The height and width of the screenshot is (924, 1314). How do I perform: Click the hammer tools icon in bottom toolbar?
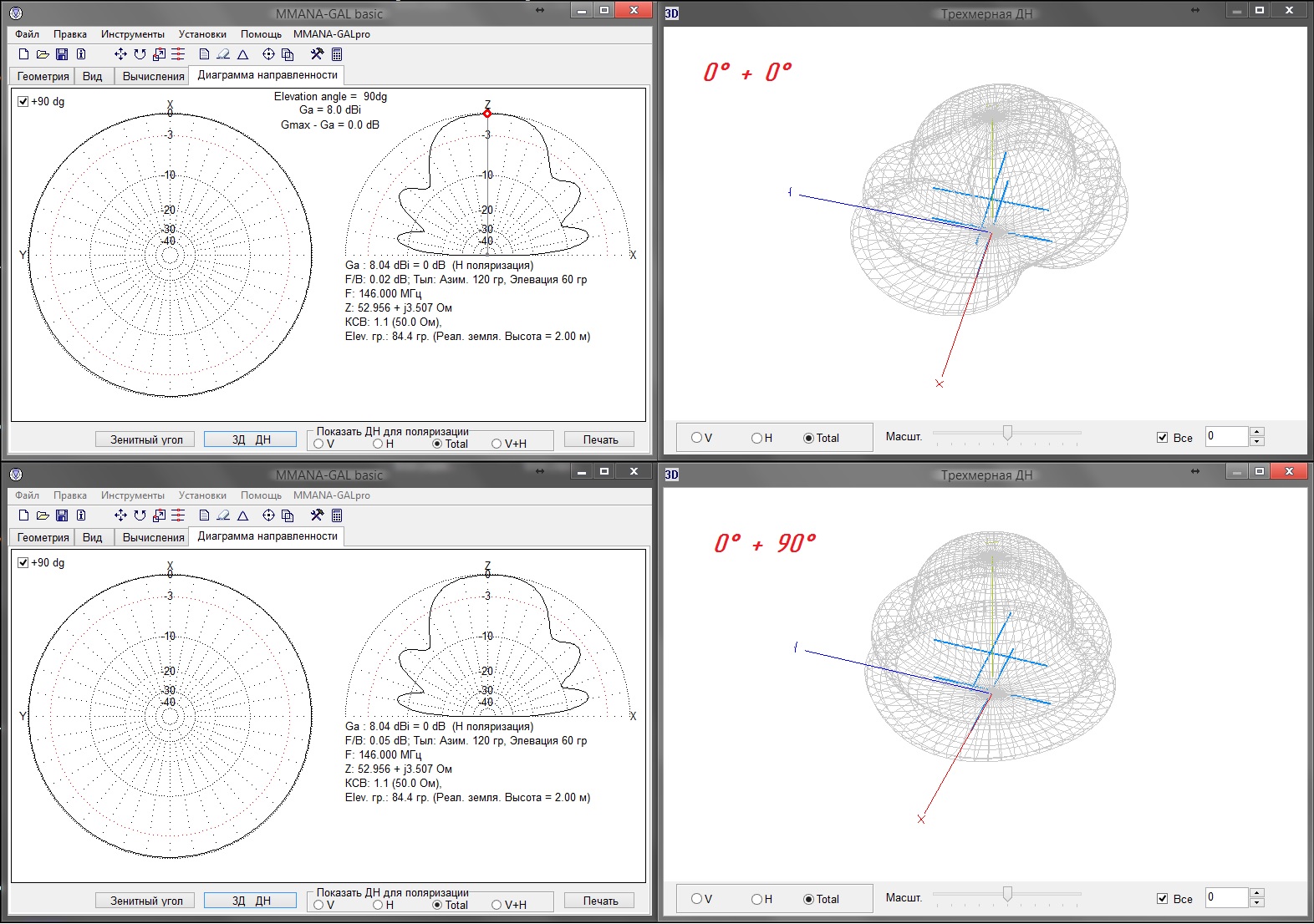pos(317,515)
